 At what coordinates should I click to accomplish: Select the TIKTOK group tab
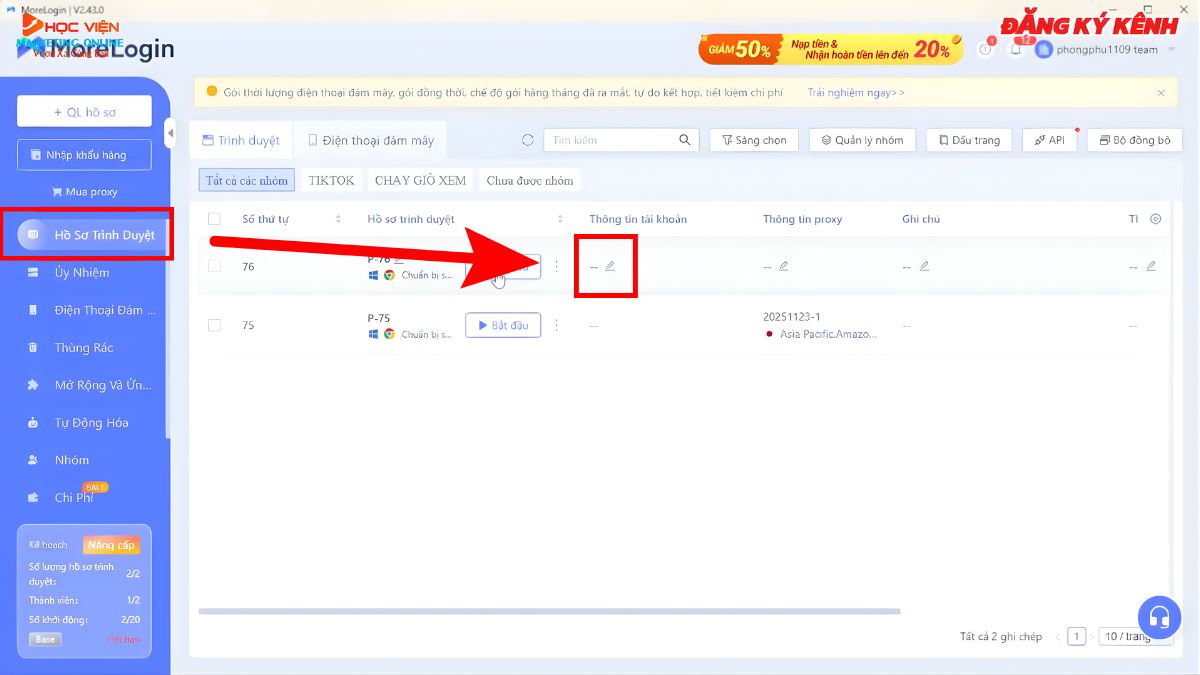pyautogui.click(x=330, y=180)
